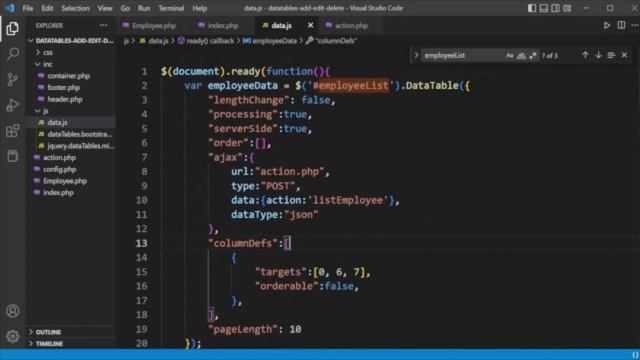
Task: Open the Help menu
Action: pyautogui.click(x=200, y=8)
